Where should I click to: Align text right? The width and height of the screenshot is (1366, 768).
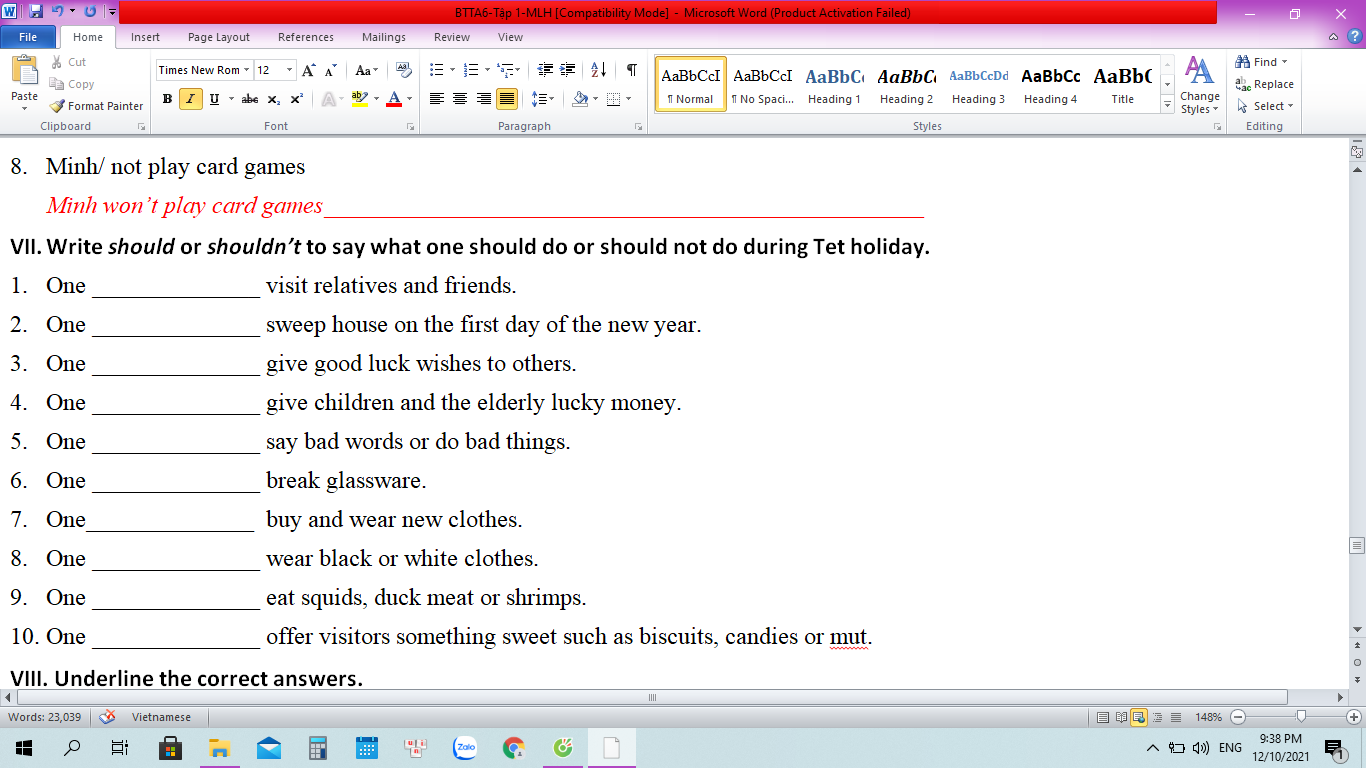(x=484, y=99)
